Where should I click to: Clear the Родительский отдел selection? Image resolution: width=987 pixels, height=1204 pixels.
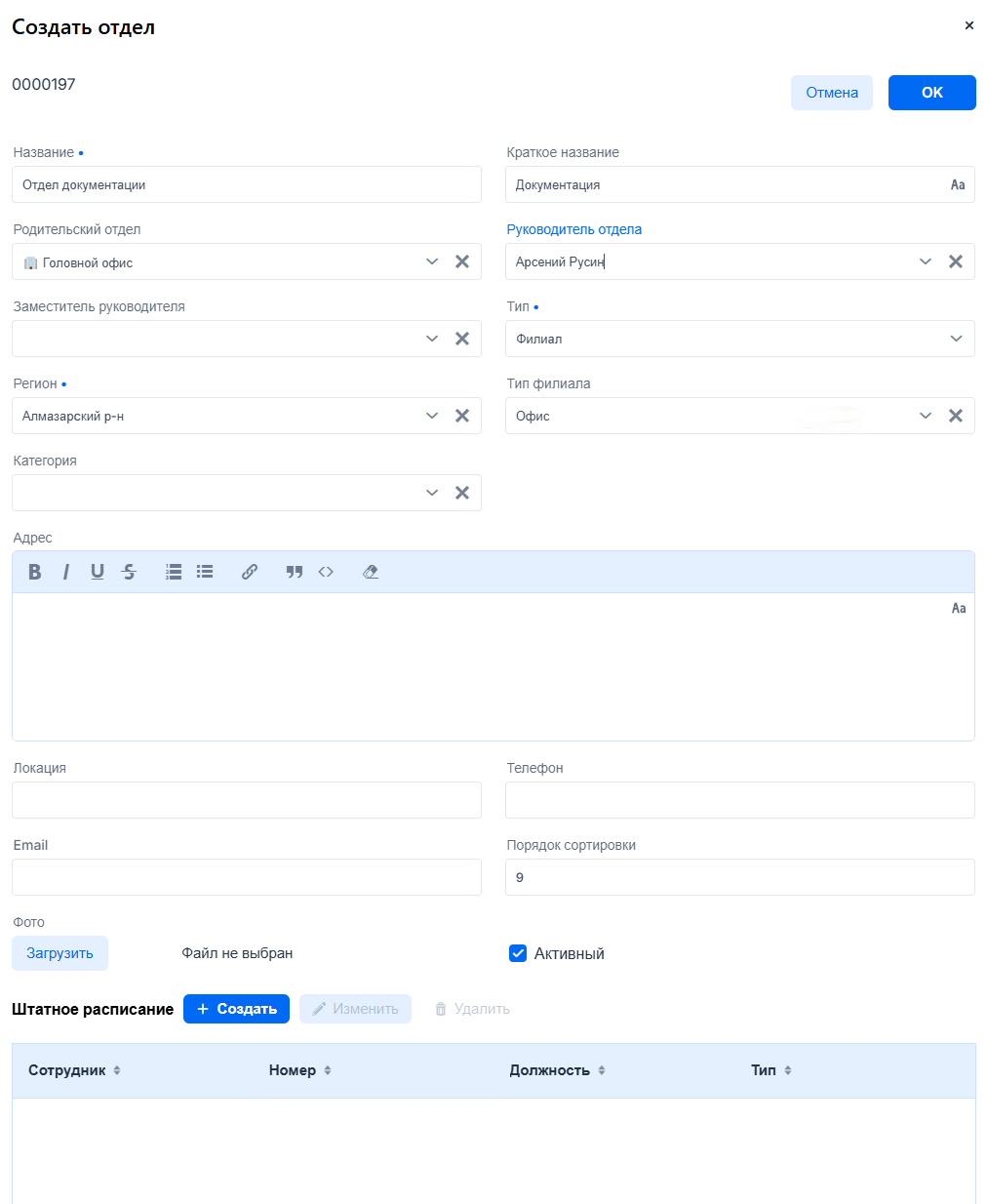462,261
